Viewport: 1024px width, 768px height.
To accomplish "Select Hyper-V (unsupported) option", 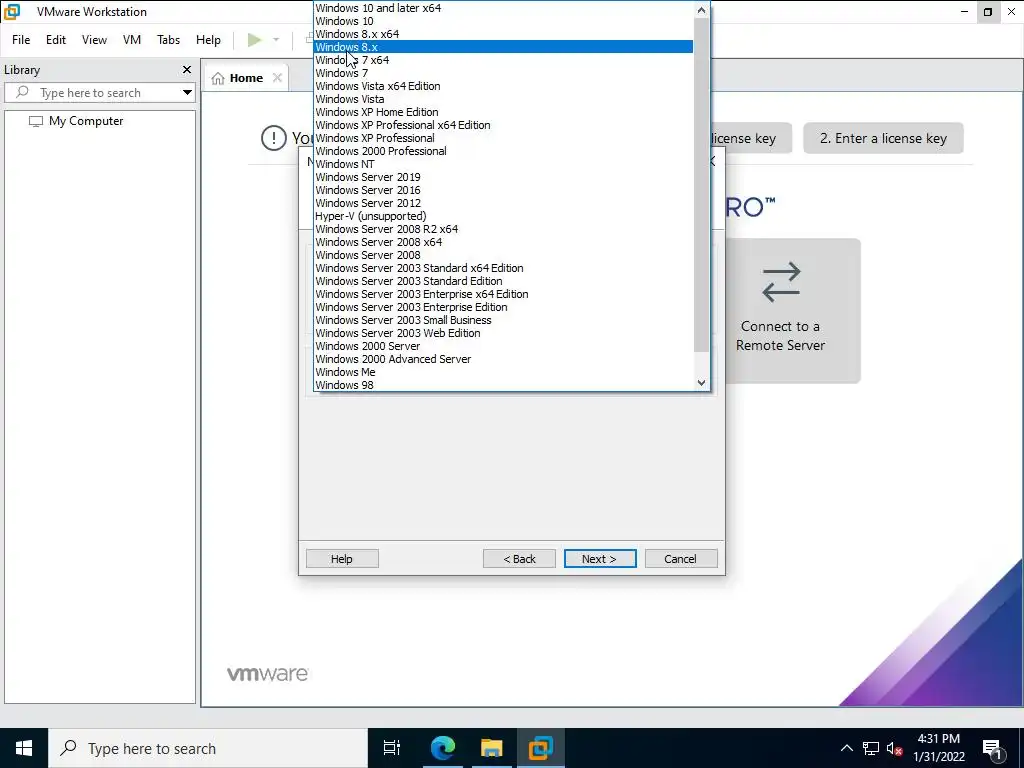I will tap(504, 216).
